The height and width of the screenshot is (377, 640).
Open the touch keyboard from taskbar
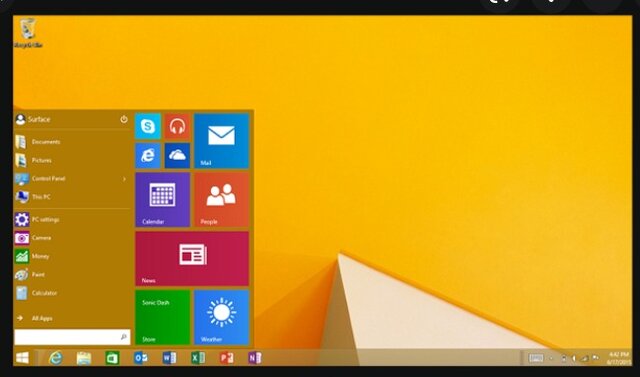536,358
